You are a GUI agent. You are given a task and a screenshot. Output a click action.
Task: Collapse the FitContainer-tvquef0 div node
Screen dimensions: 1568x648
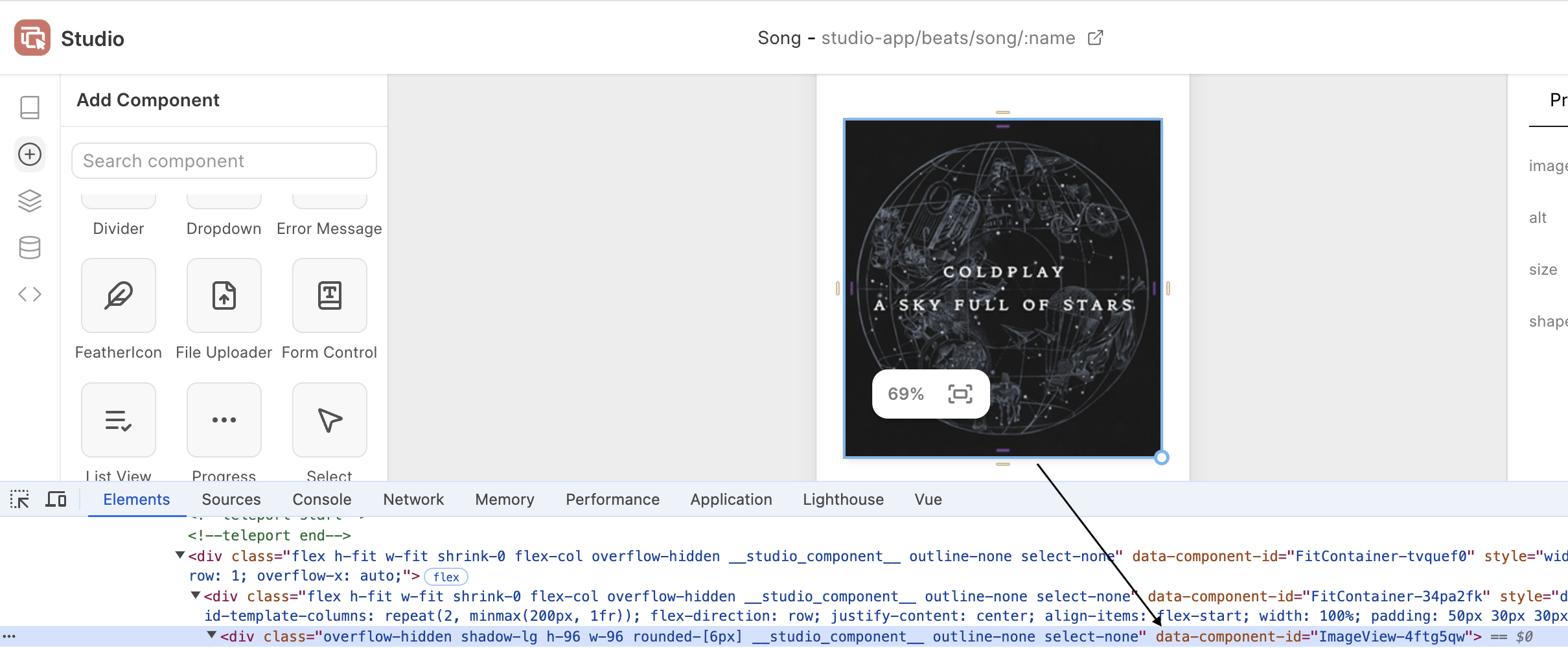180,555
